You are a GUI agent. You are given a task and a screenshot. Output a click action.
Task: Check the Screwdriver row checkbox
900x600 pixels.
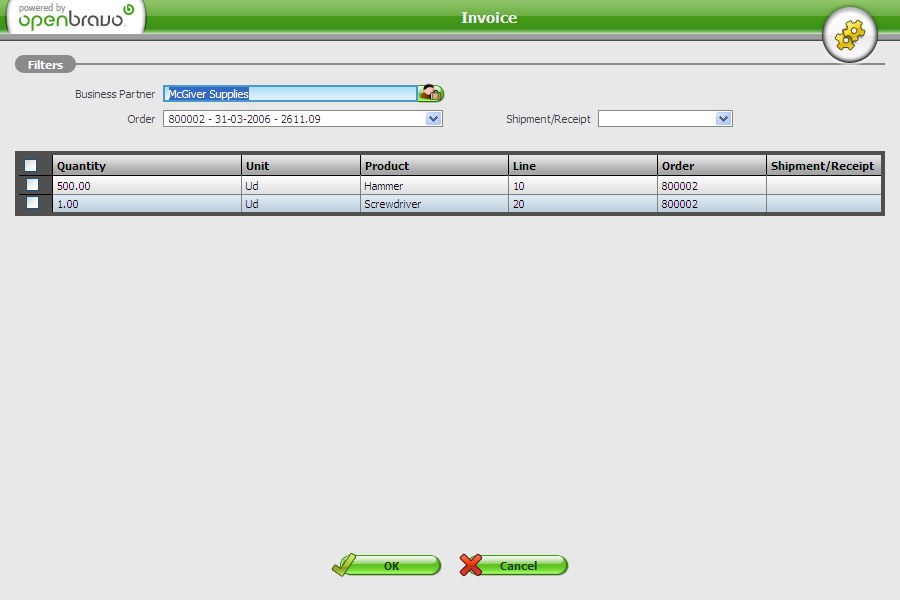click(x=33, y=203)
